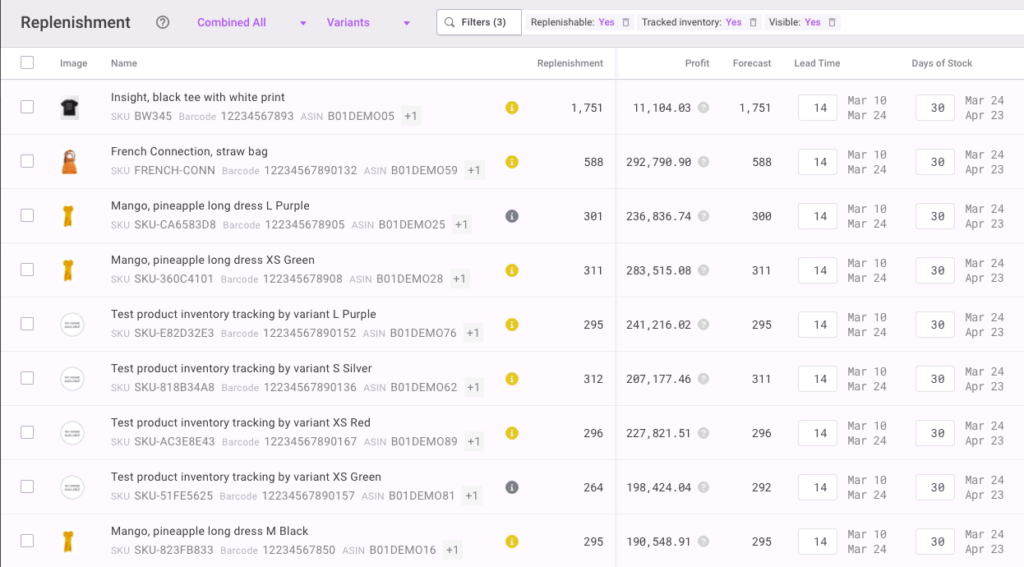The height and width of the screenshot is (567, 1024).
Task: Tick checkbox for Mango dress M Black
Action: 27,541
